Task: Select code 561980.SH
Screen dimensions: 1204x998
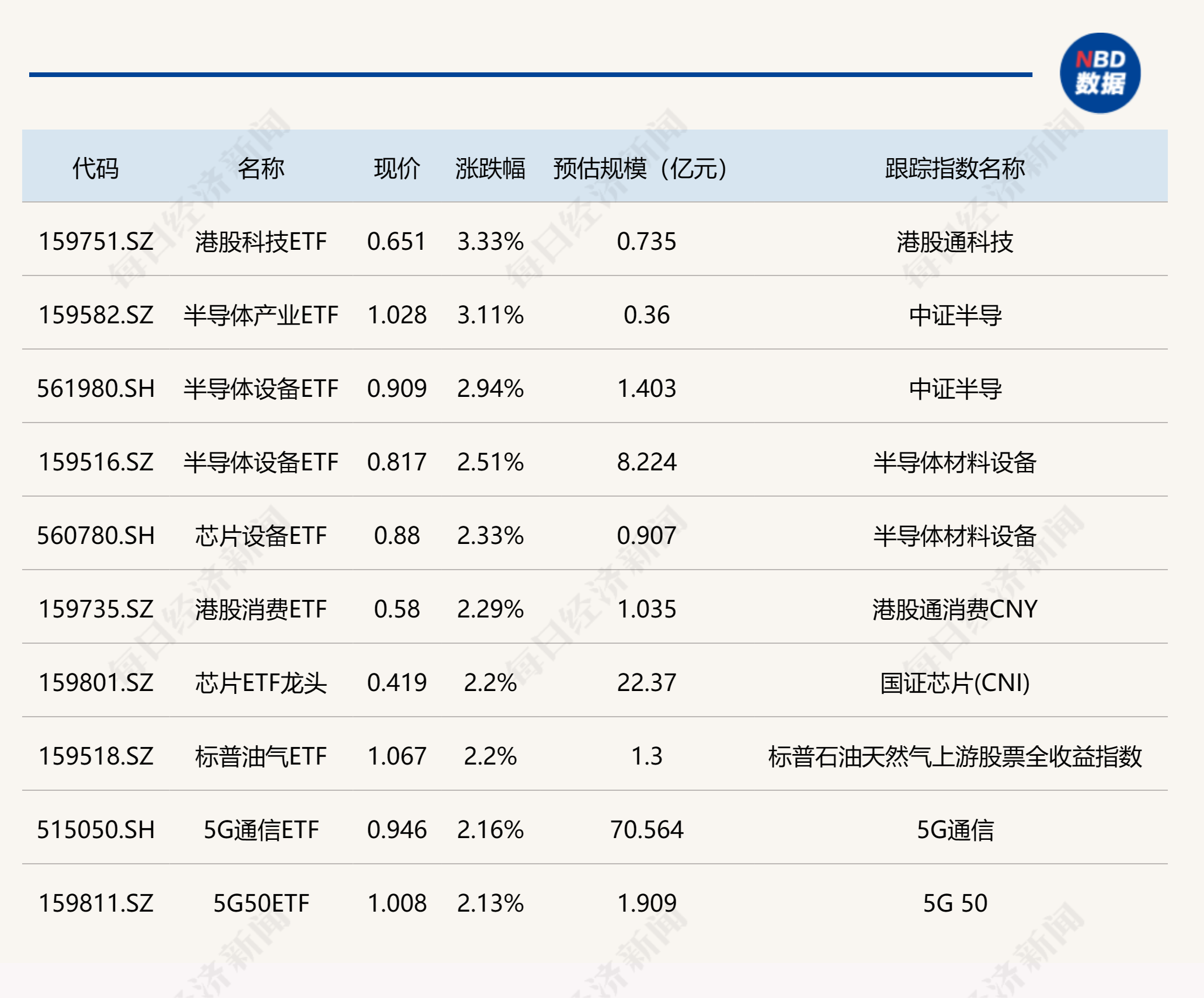Action: tap(96, 389)
